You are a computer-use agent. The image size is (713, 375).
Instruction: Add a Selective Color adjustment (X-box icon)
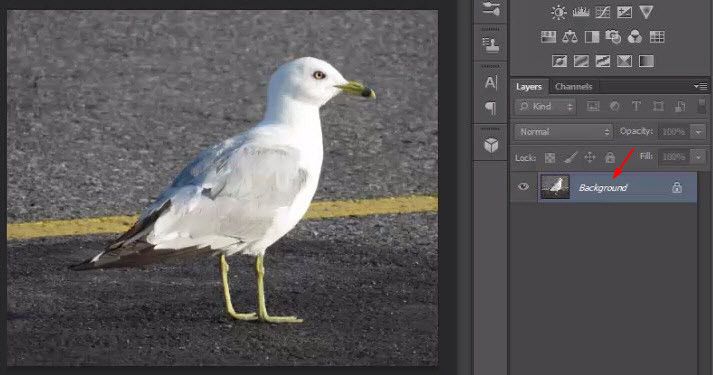coord(624,61)
